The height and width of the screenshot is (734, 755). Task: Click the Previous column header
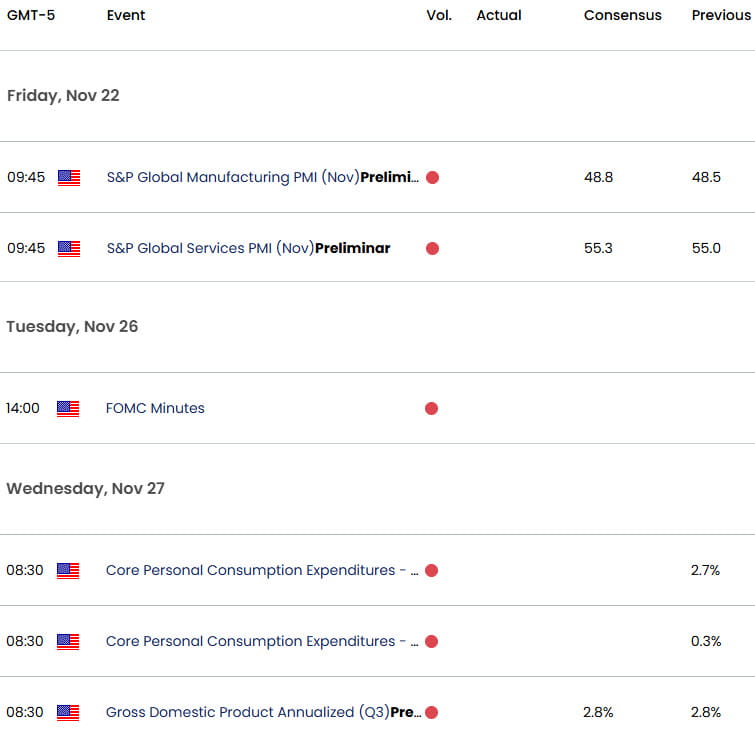721,15
